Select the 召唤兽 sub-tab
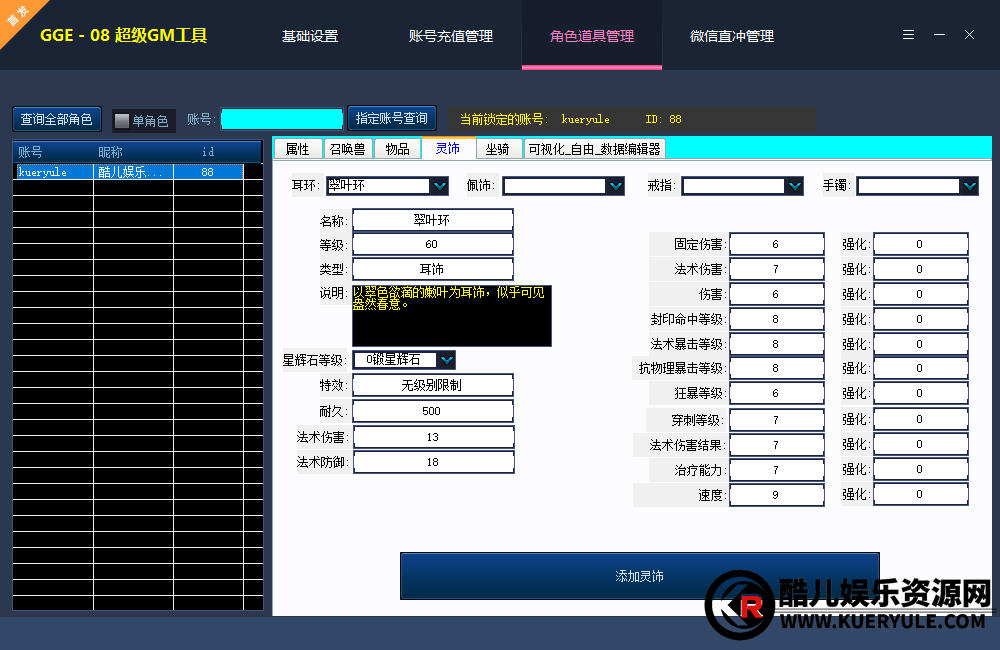Image resolution: width=1000 pixels, height=650 pixels. tap(347, 149)
